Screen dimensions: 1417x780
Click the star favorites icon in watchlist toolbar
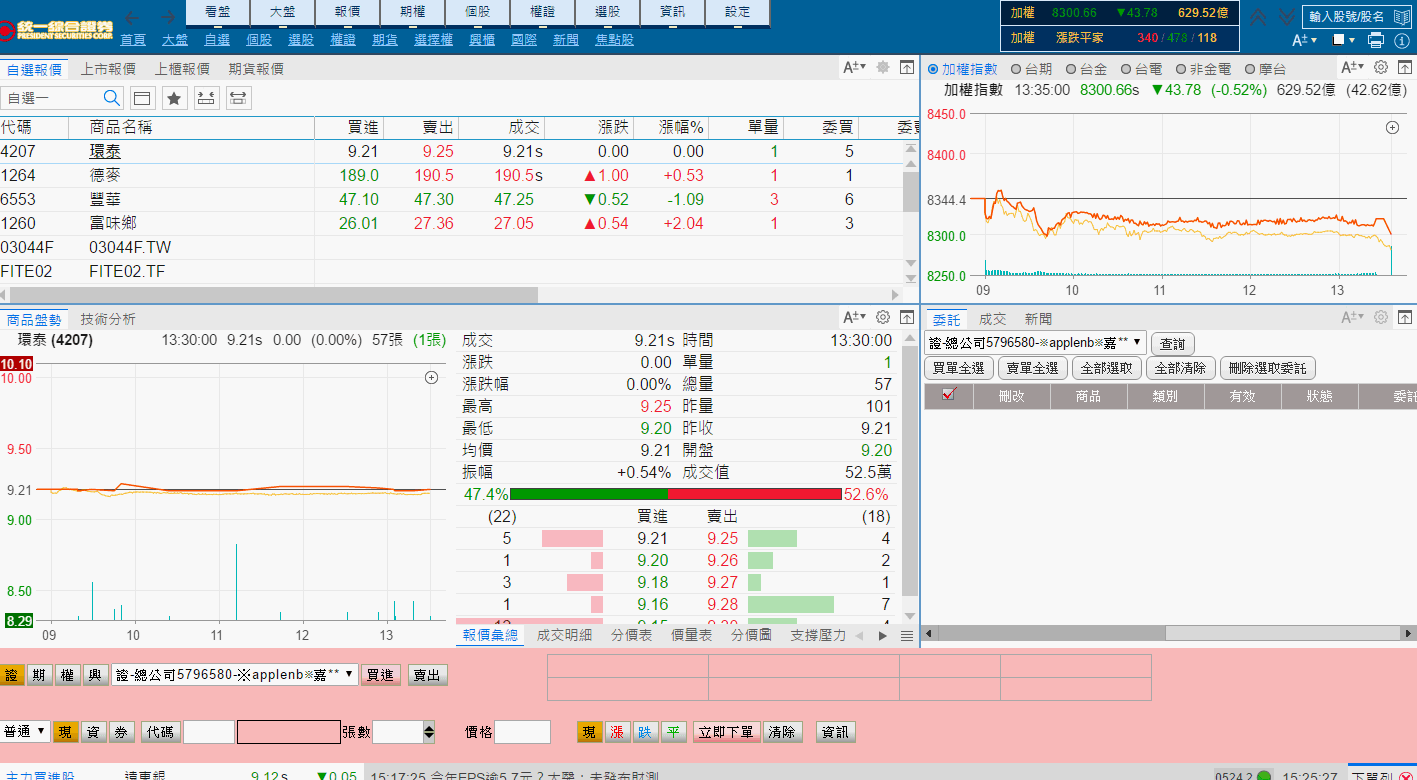pyautogui.click(x=175, y=98)
